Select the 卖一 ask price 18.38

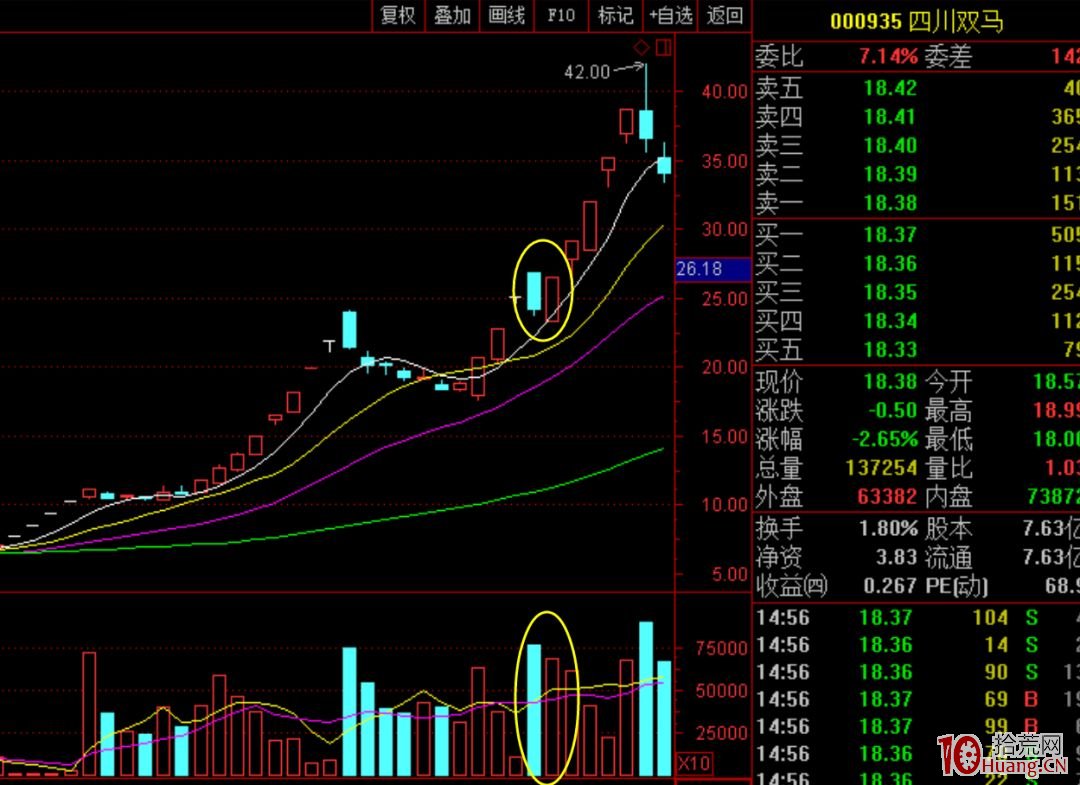click(890, 203)
